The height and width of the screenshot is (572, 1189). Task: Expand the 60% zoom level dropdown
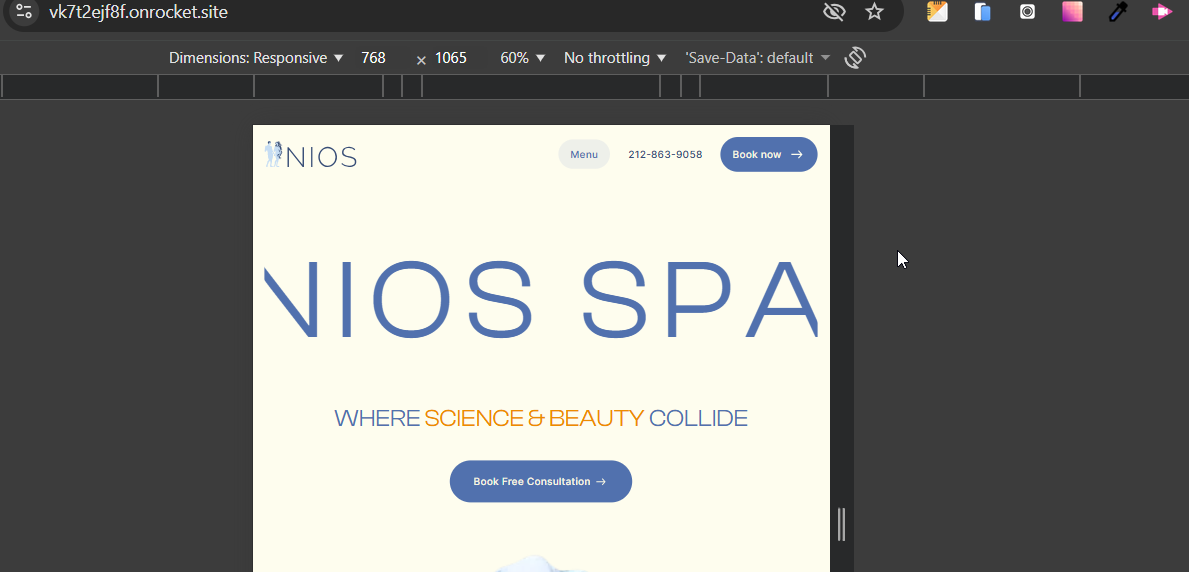tap(523, 58)
